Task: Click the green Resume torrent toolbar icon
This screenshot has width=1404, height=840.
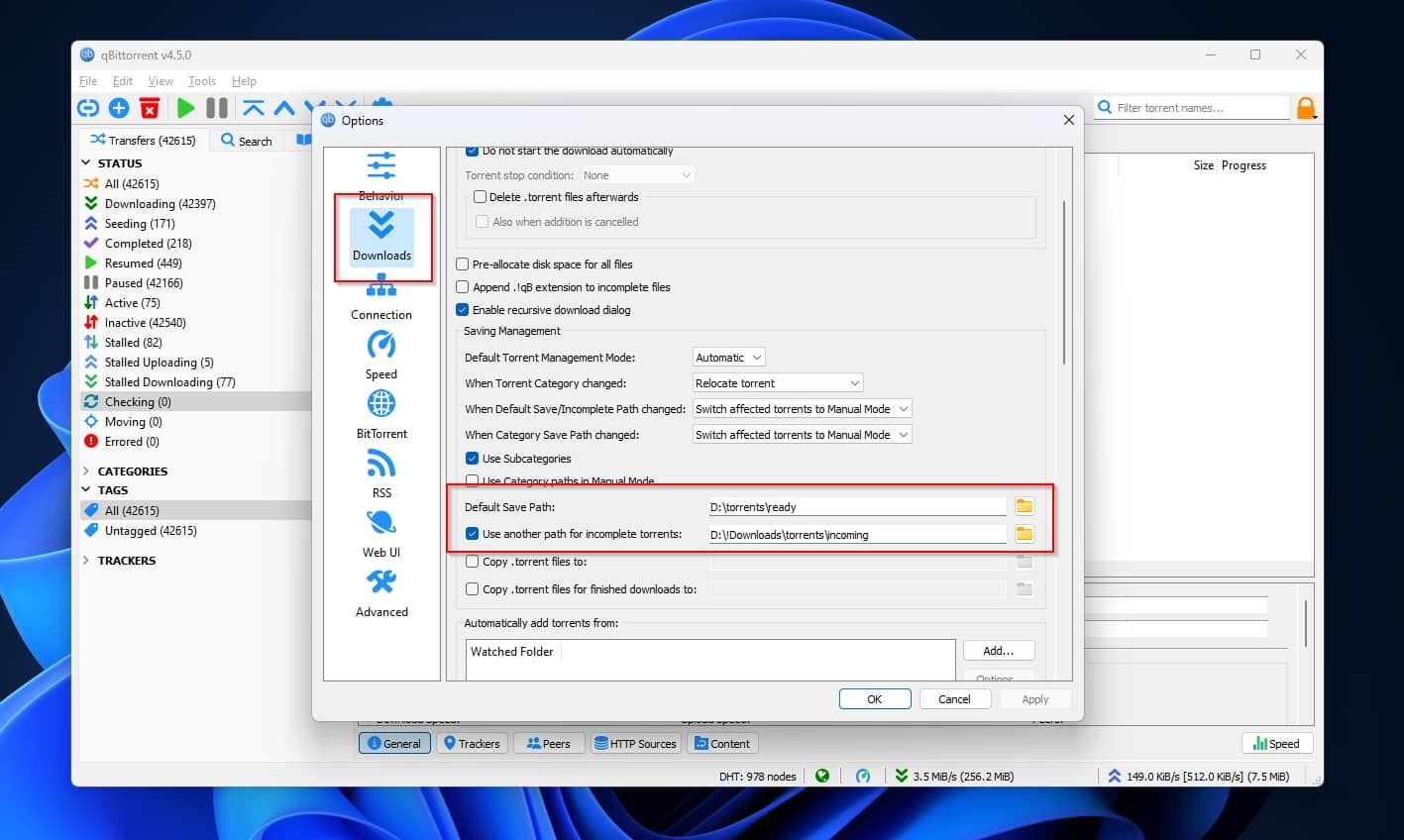Action: 185,108
